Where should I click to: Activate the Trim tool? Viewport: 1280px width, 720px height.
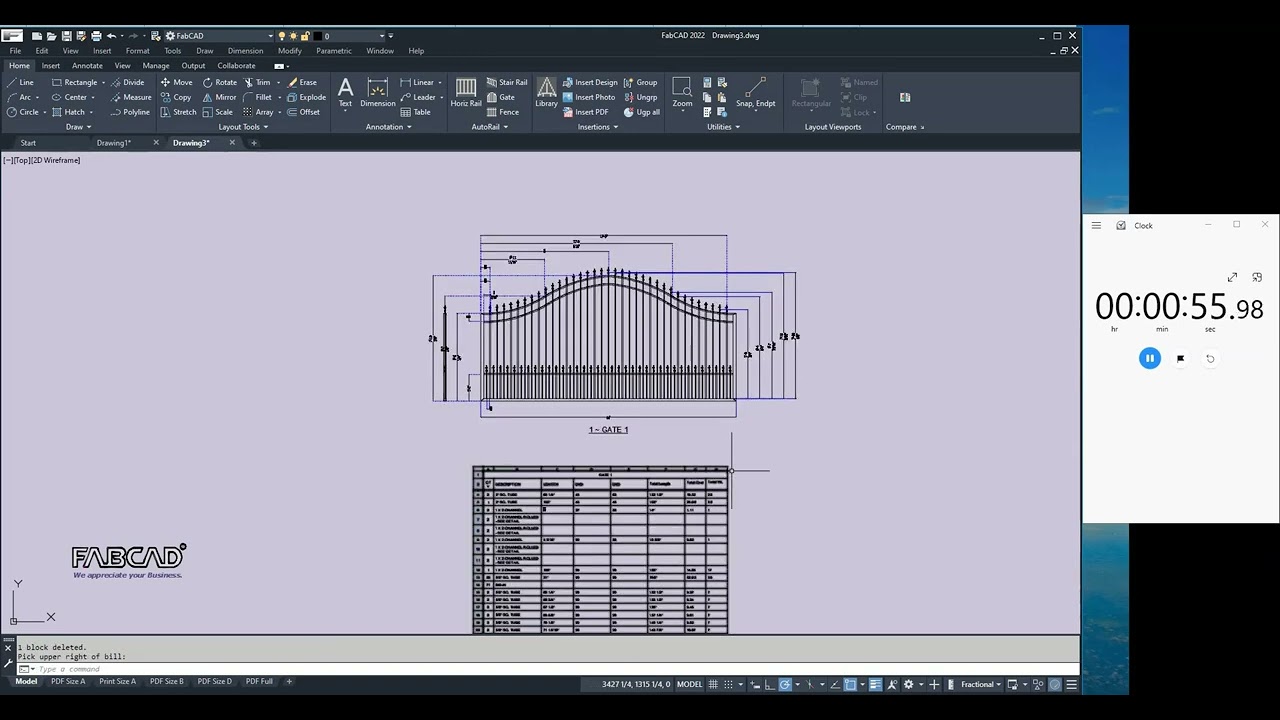(257, 82)
